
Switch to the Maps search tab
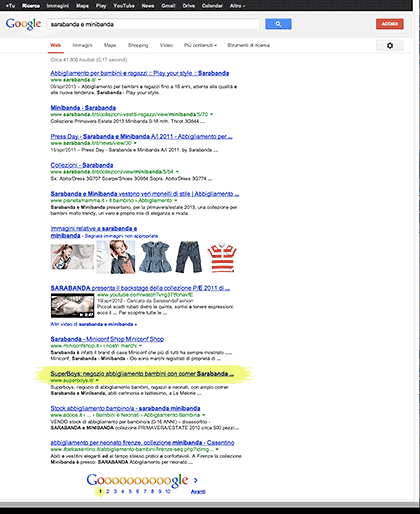click(x=110, y=45)
